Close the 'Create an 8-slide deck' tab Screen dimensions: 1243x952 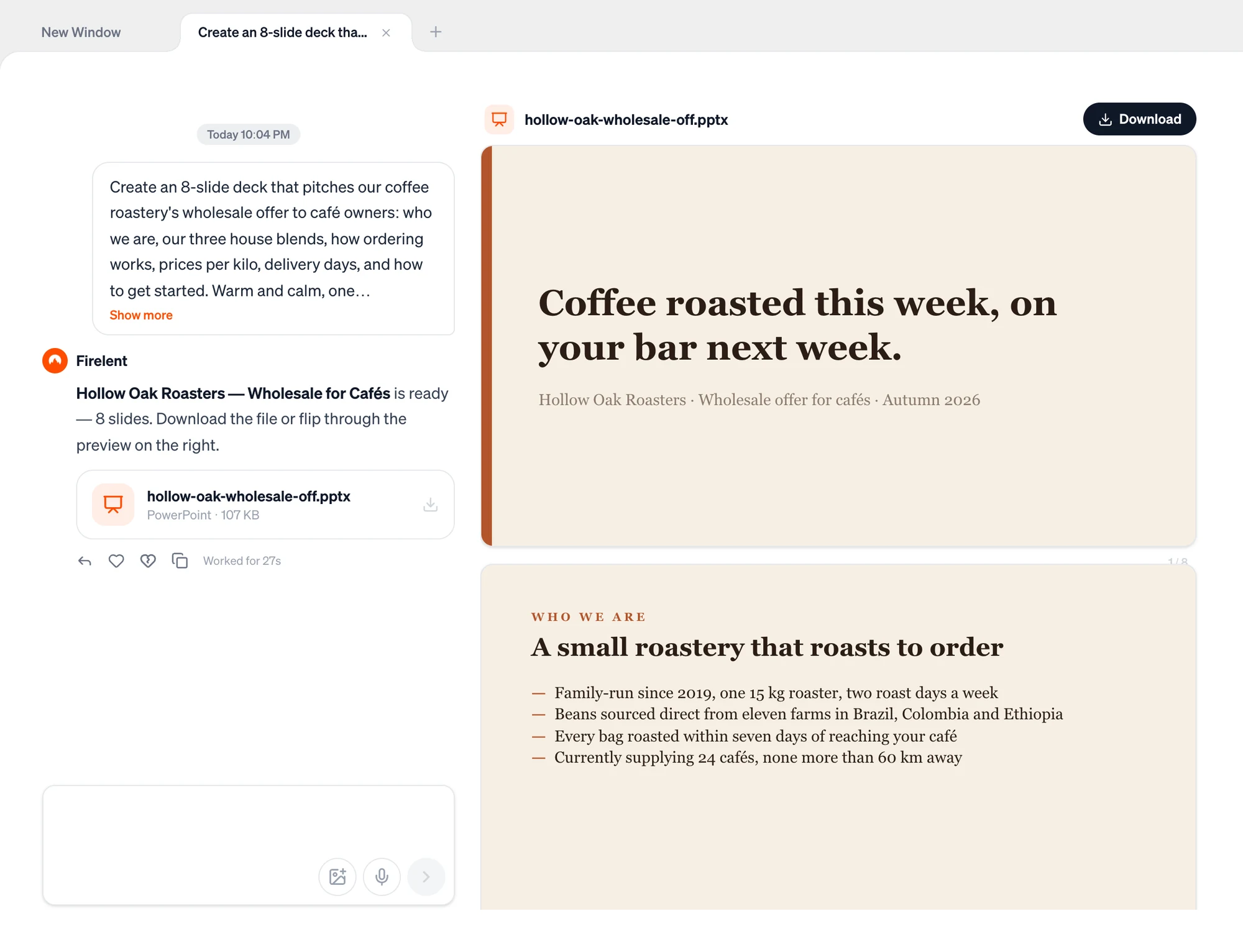[386, 32]
